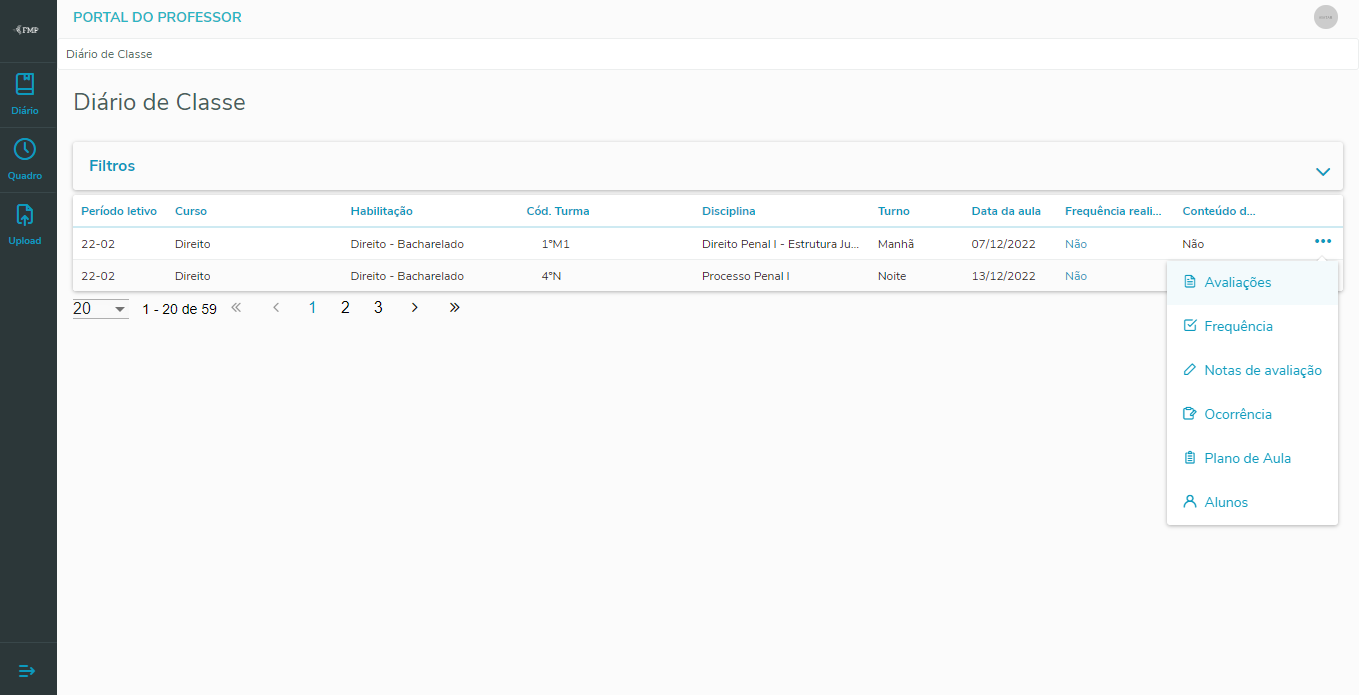Open Plano de Aula menu entry
1359x695 pixels.
(x=1247, y=459)
